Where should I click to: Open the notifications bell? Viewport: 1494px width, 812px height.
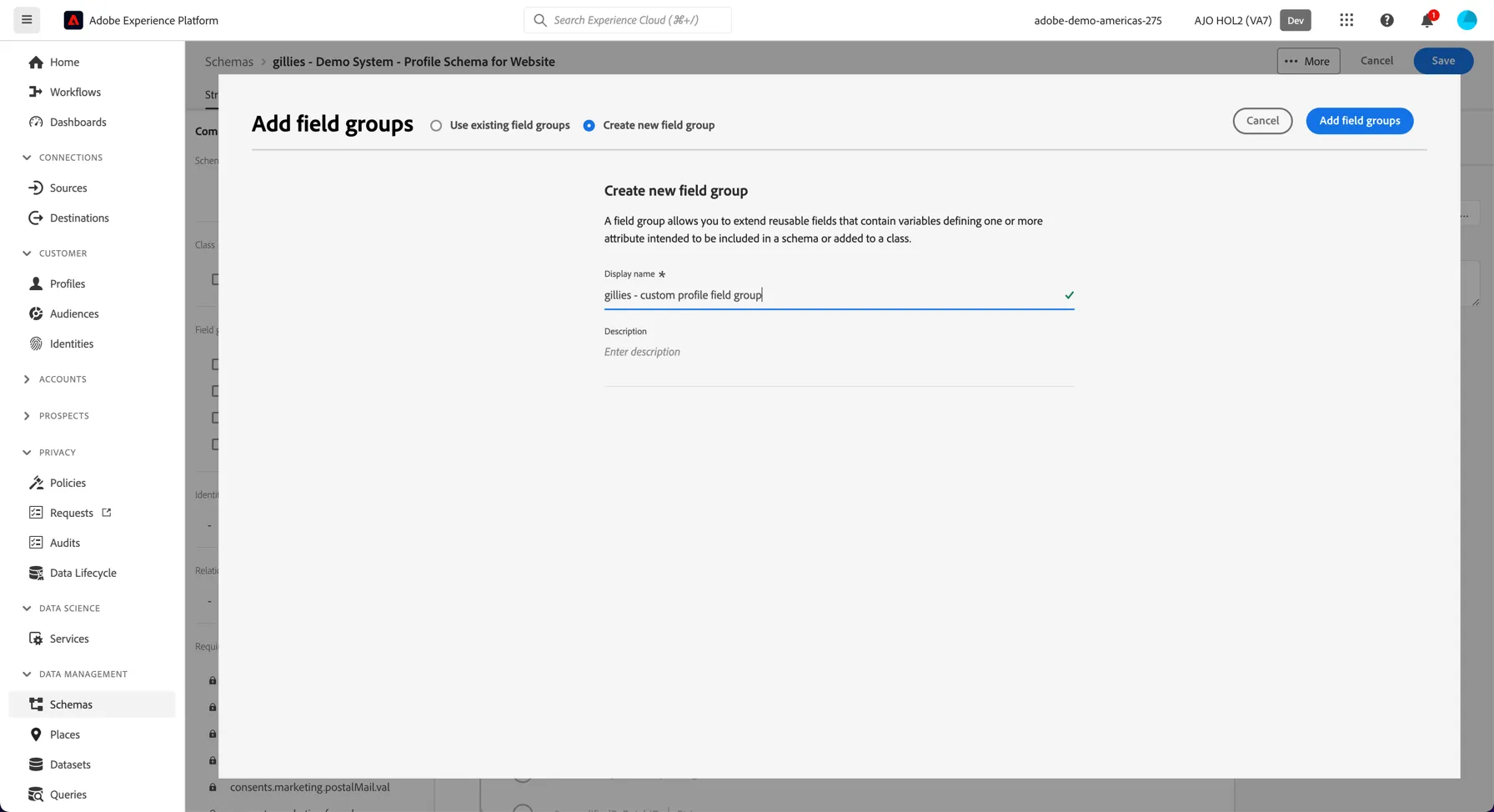click(x=1427, y=20)
